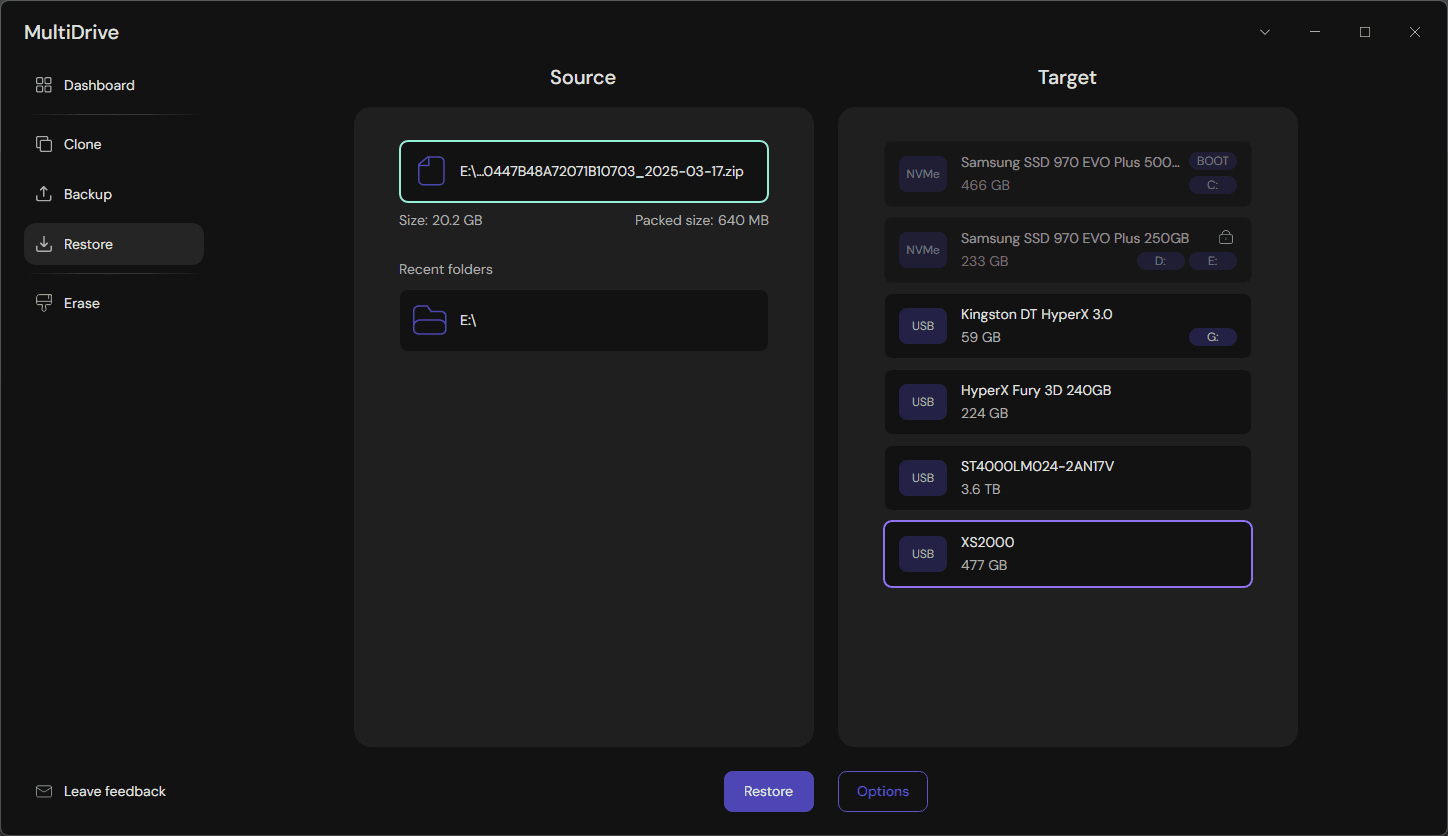
Task: Switch to the Clone section
Action: tap(83, 144)
